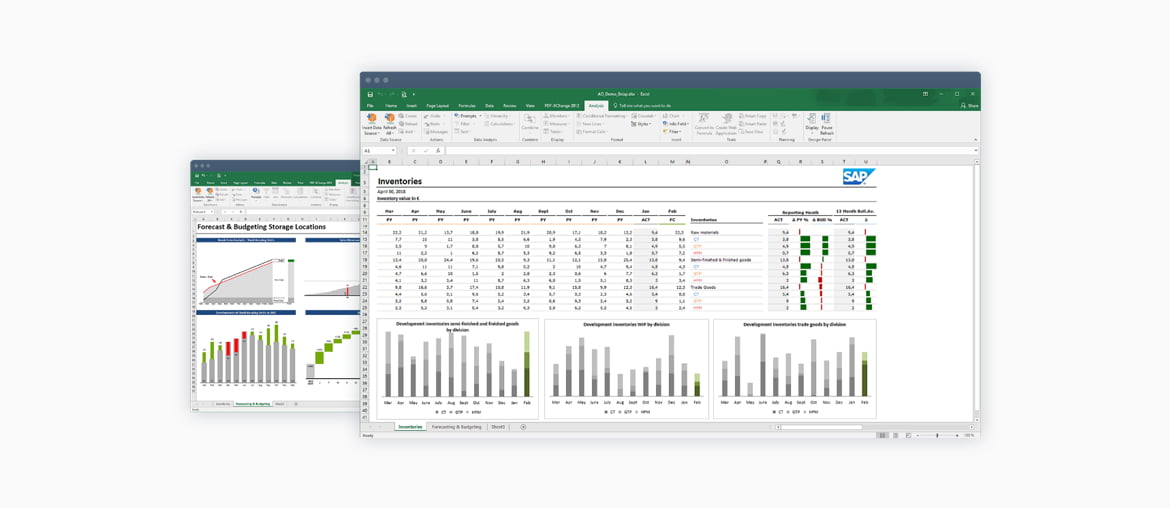Click the Inventories heading on the sheet
The image size is (1170, 508).
click(400, 181)
